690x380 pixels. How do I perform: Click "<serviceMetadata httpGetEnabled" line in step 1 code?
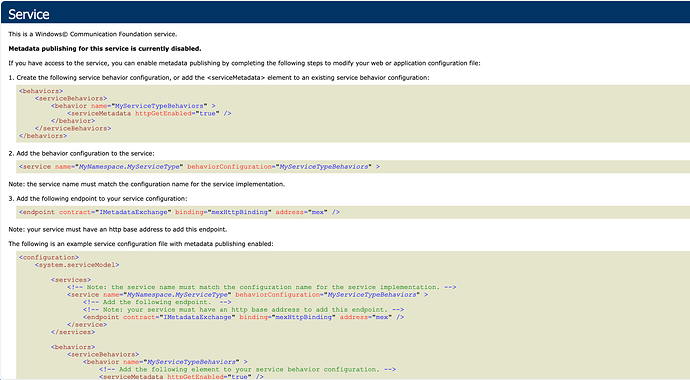pos(149,113)
